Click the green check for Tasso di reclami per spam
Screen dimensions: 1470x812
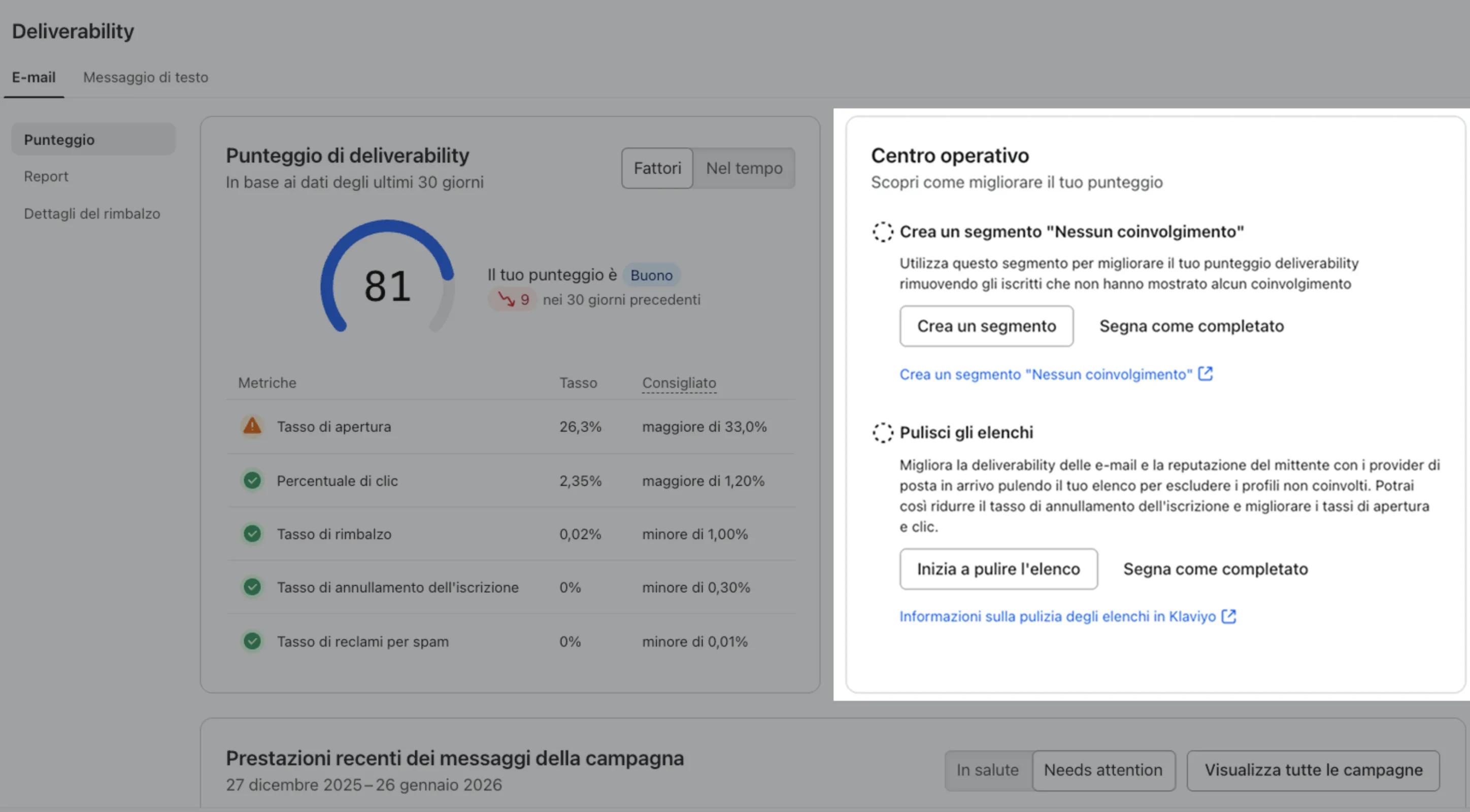click(252, 641)
